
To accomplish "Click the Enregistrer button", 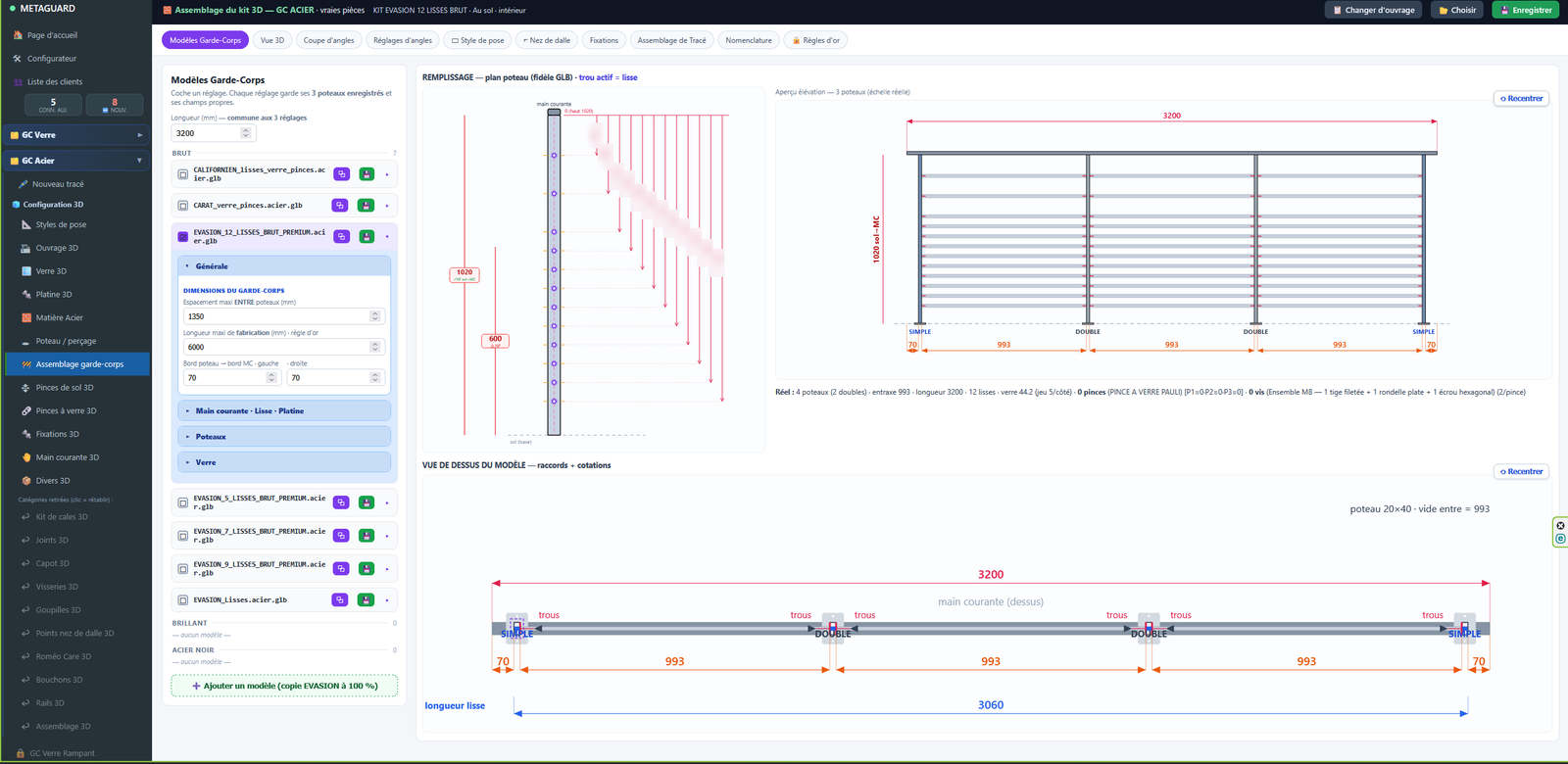I will [x=1526, y=10].
